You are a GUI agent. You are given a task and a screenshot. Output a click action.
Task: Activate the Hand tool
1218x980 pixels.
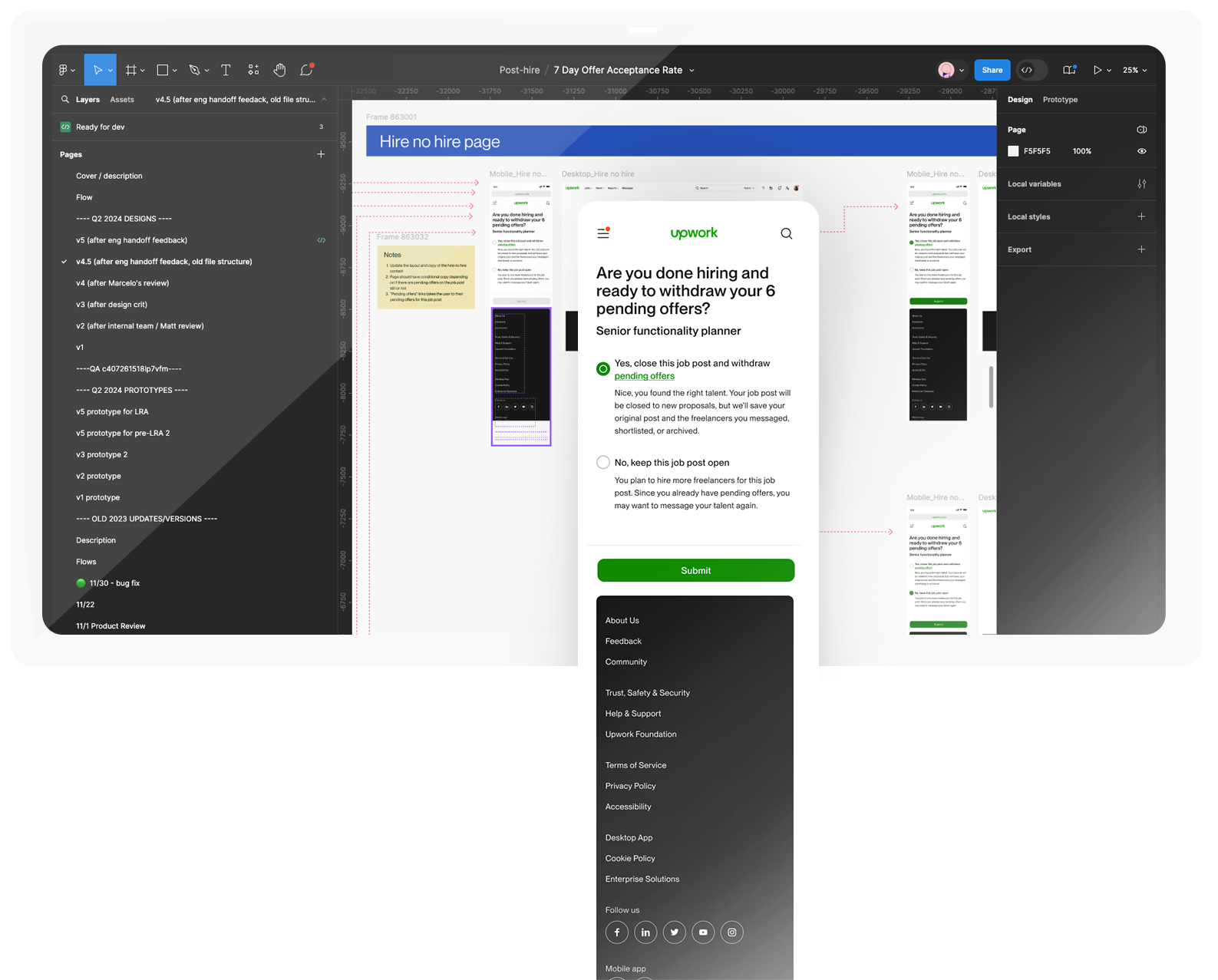tap(279, 70)
